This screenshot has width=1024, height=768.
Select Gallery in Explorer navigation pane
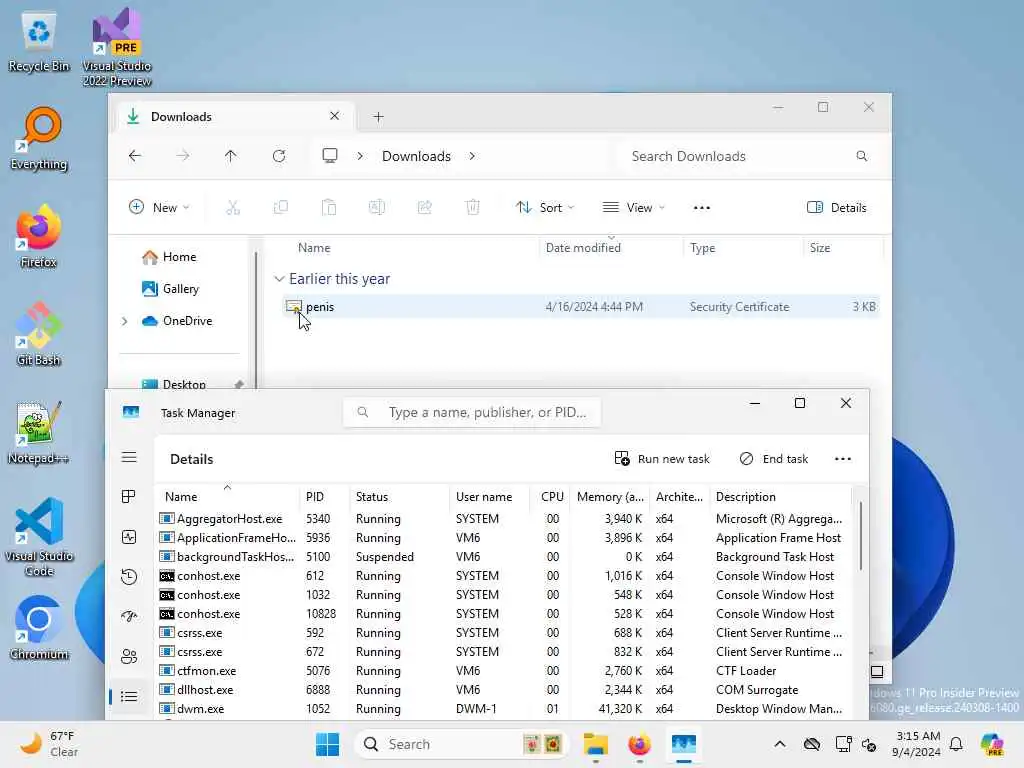tap(171, 289)
